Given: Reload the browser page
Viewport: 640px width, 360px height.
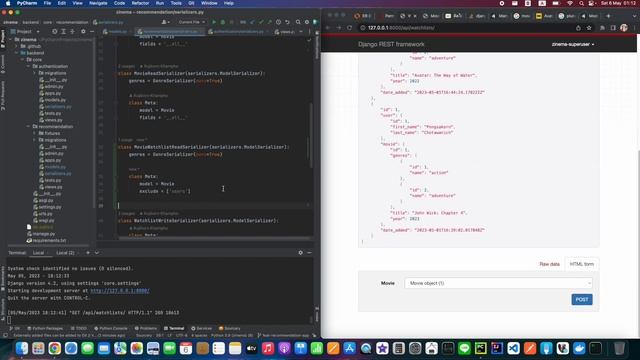Looking at the screenshot, I should (349, 28).
